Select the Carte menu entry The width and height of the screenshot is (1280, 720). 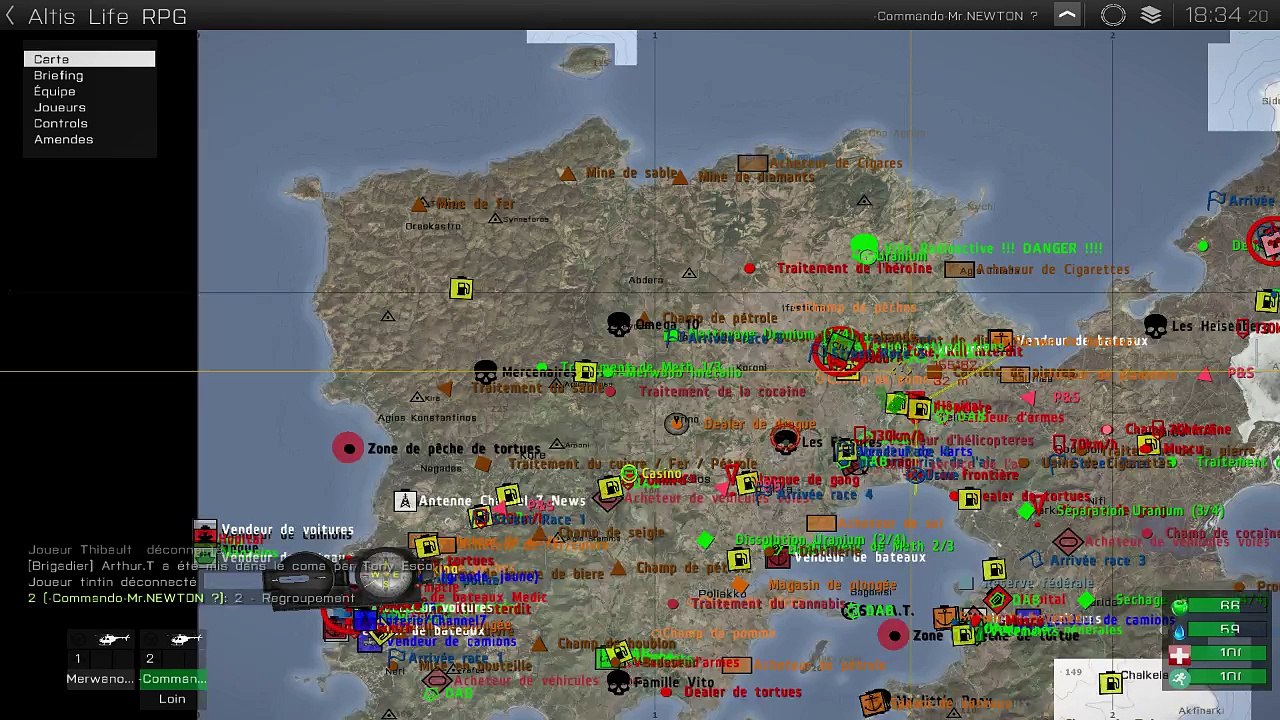pyautogui.click(x=89, y=59)
